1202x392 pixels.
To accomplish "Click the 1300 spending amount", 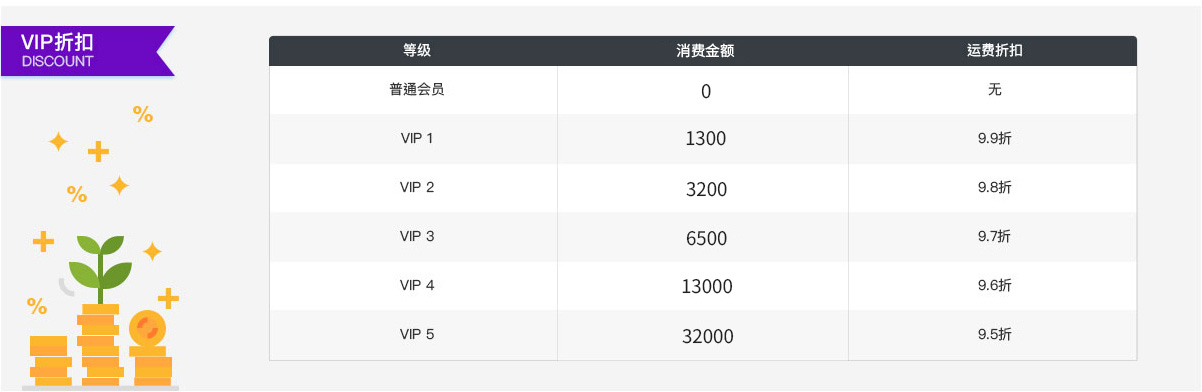I will click(x=706, y=140).
